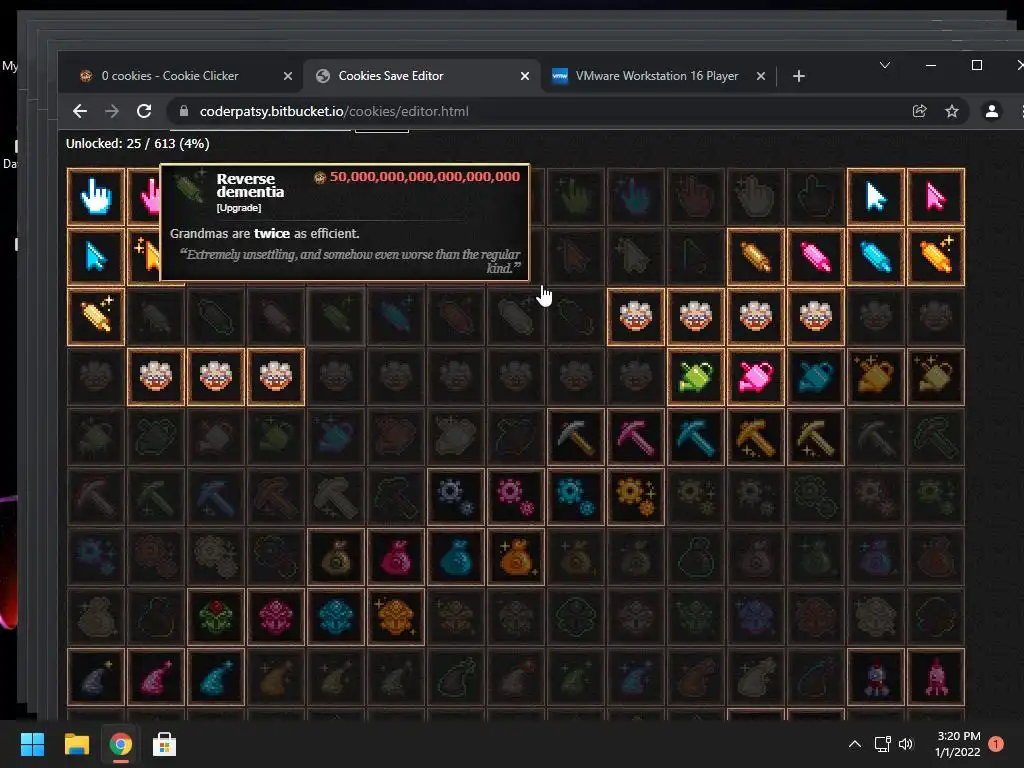
Task: Open Microsoft Store from taskbar
Action: [x=164, y=744]
